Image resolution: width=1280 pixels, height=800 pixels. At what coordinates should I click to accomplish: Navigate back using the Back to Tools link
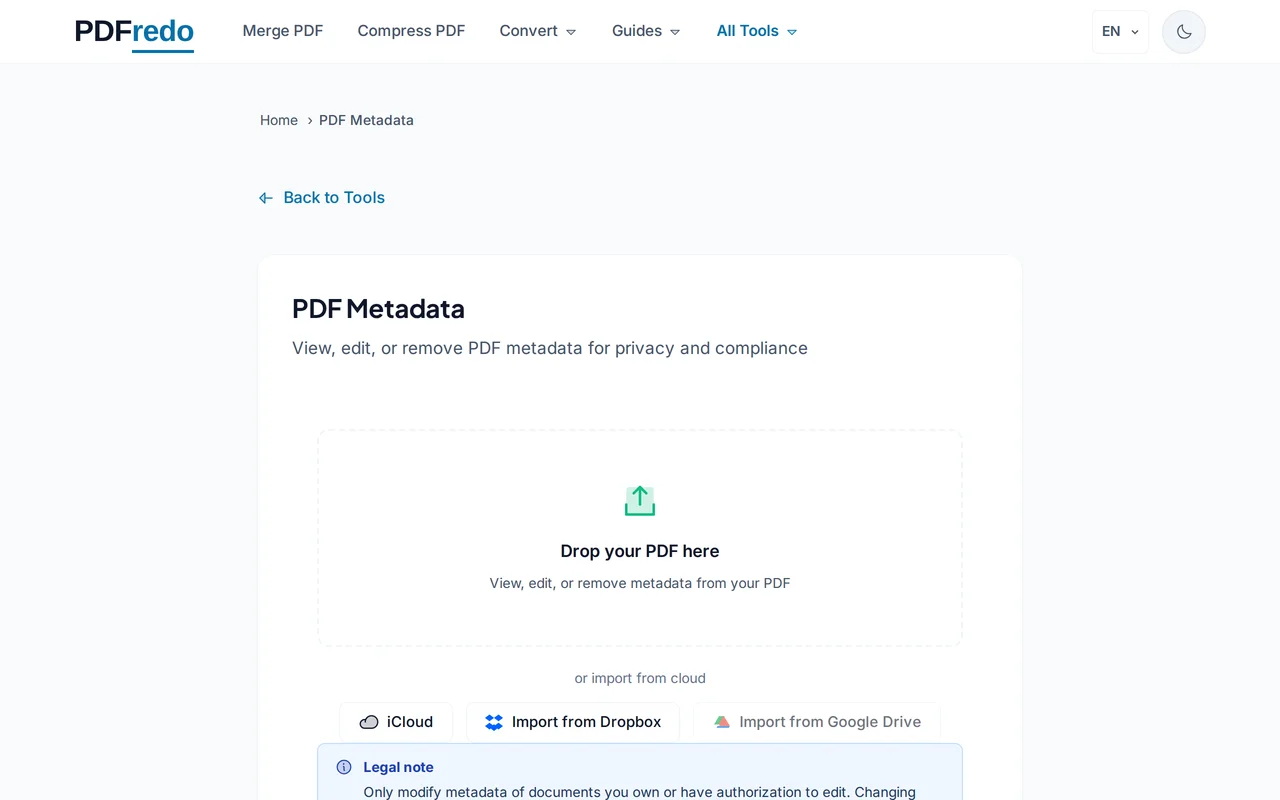tap(333, 197)
